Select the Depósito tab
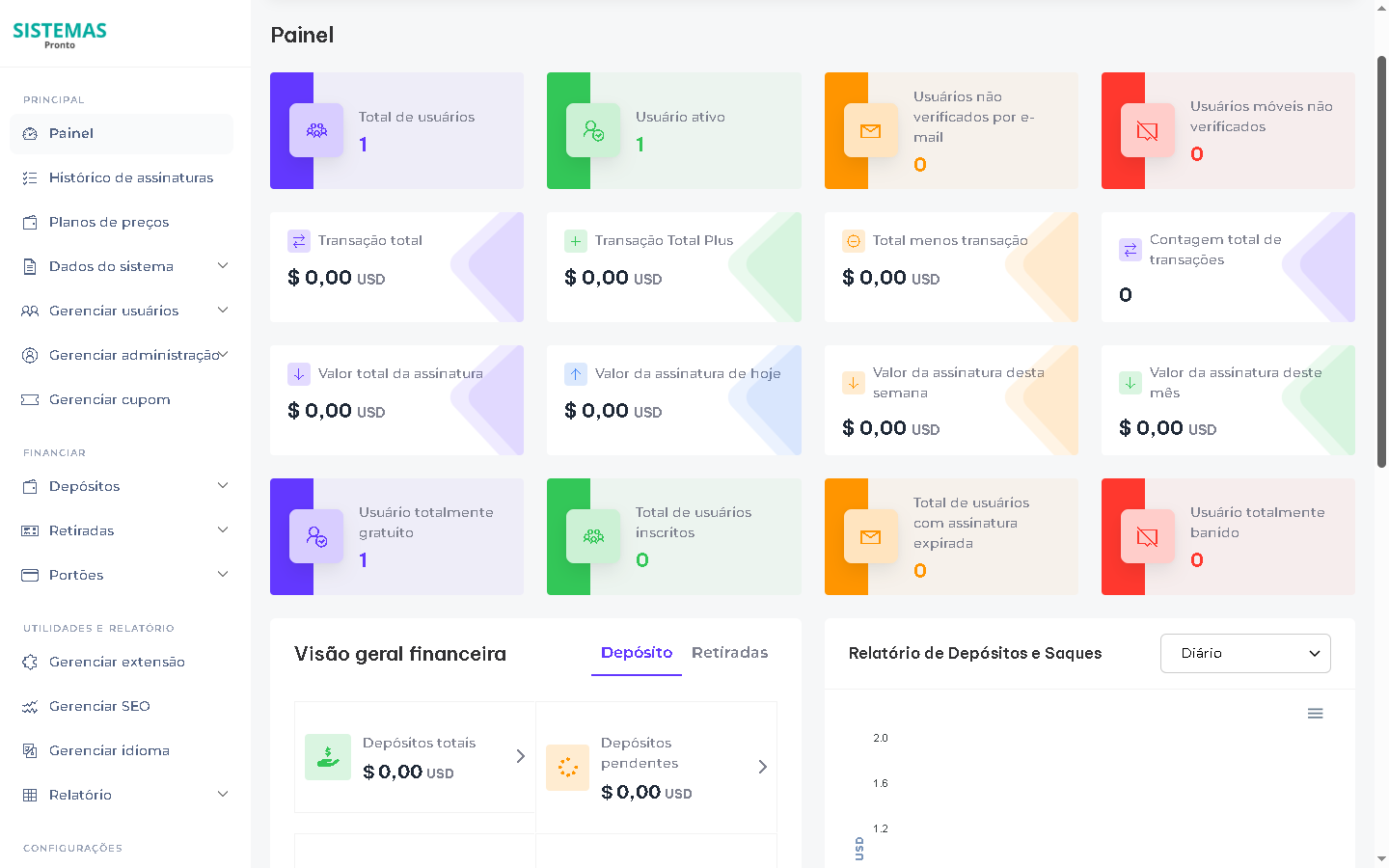Screen dimensions: 1389x868 (x=636, y=653)
